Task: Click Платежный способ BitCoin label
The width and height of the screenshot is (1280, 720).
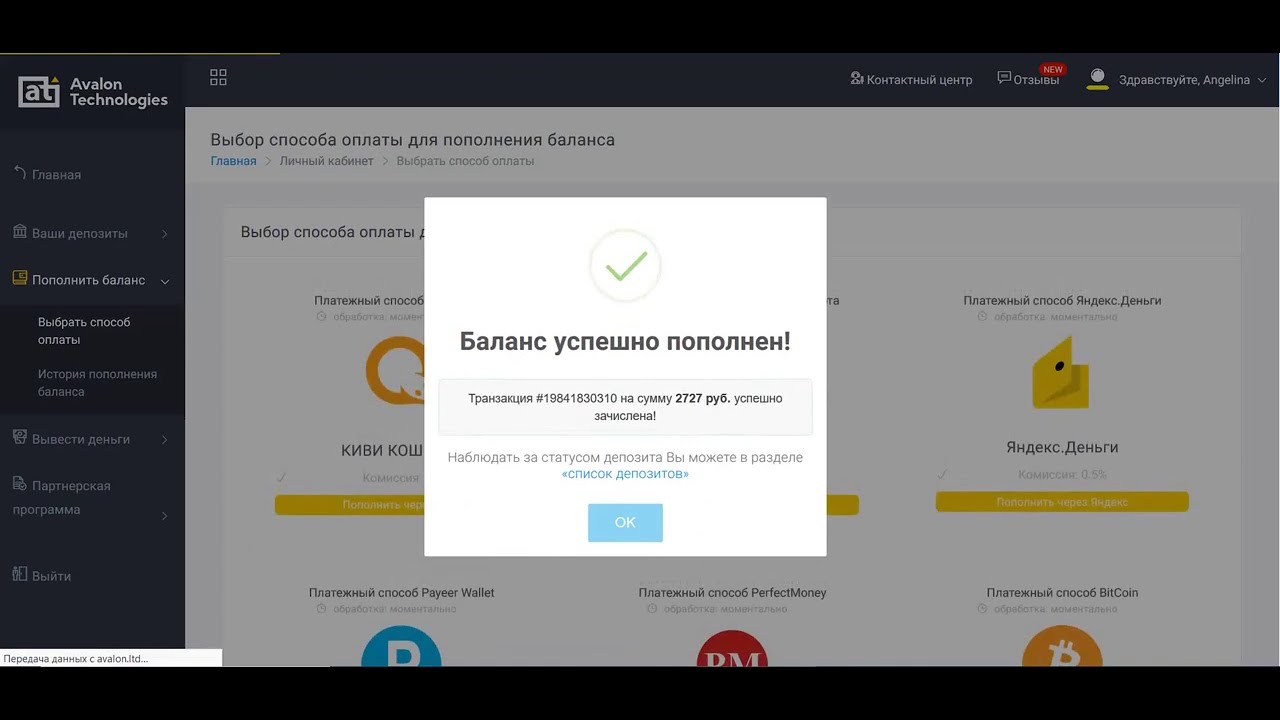Action: pyautogui.click(x=1062, y=592)
